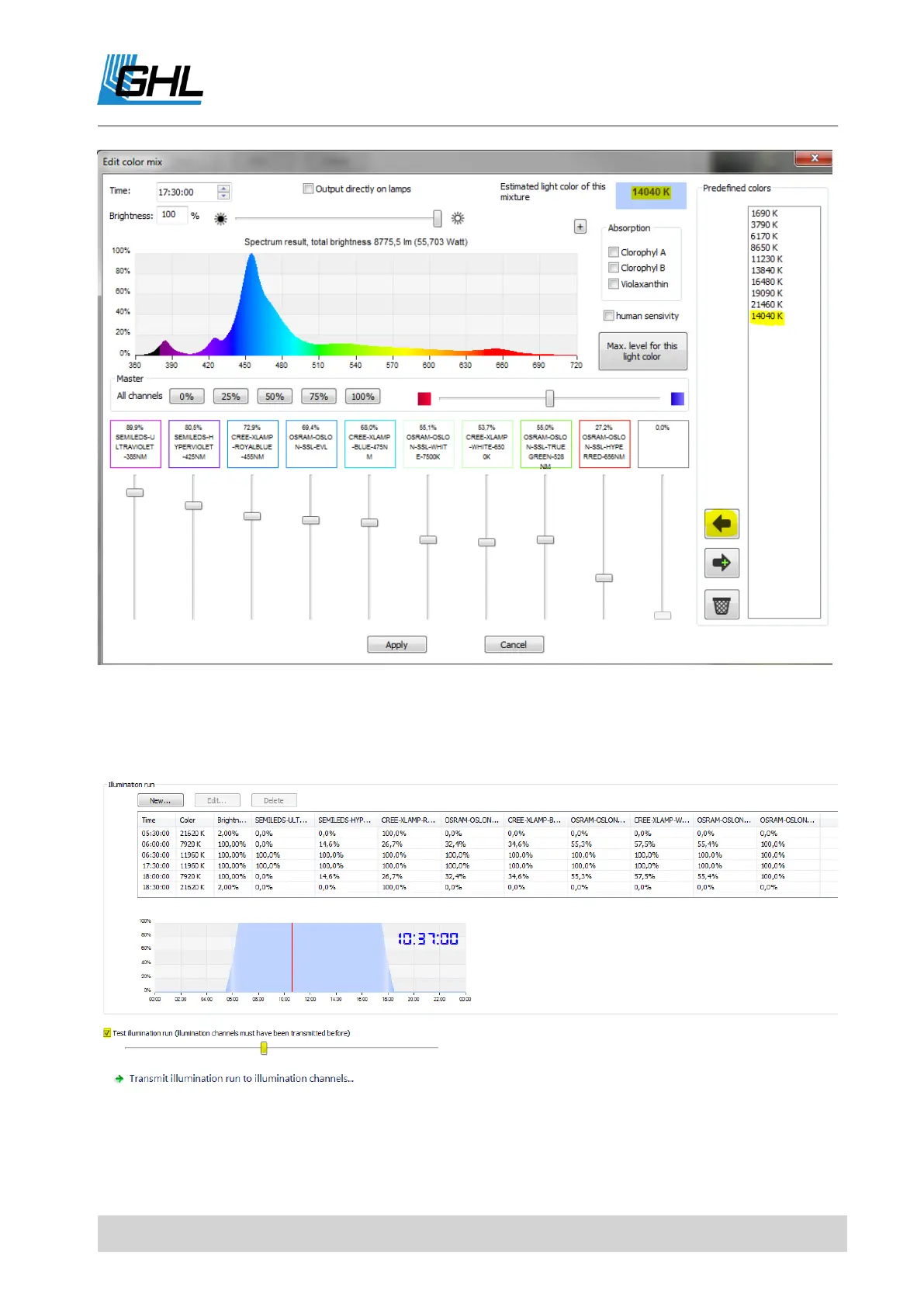This screenshot has width=924, height=1307.
Task: Set all channels to 25%
Action: [230, 397]
